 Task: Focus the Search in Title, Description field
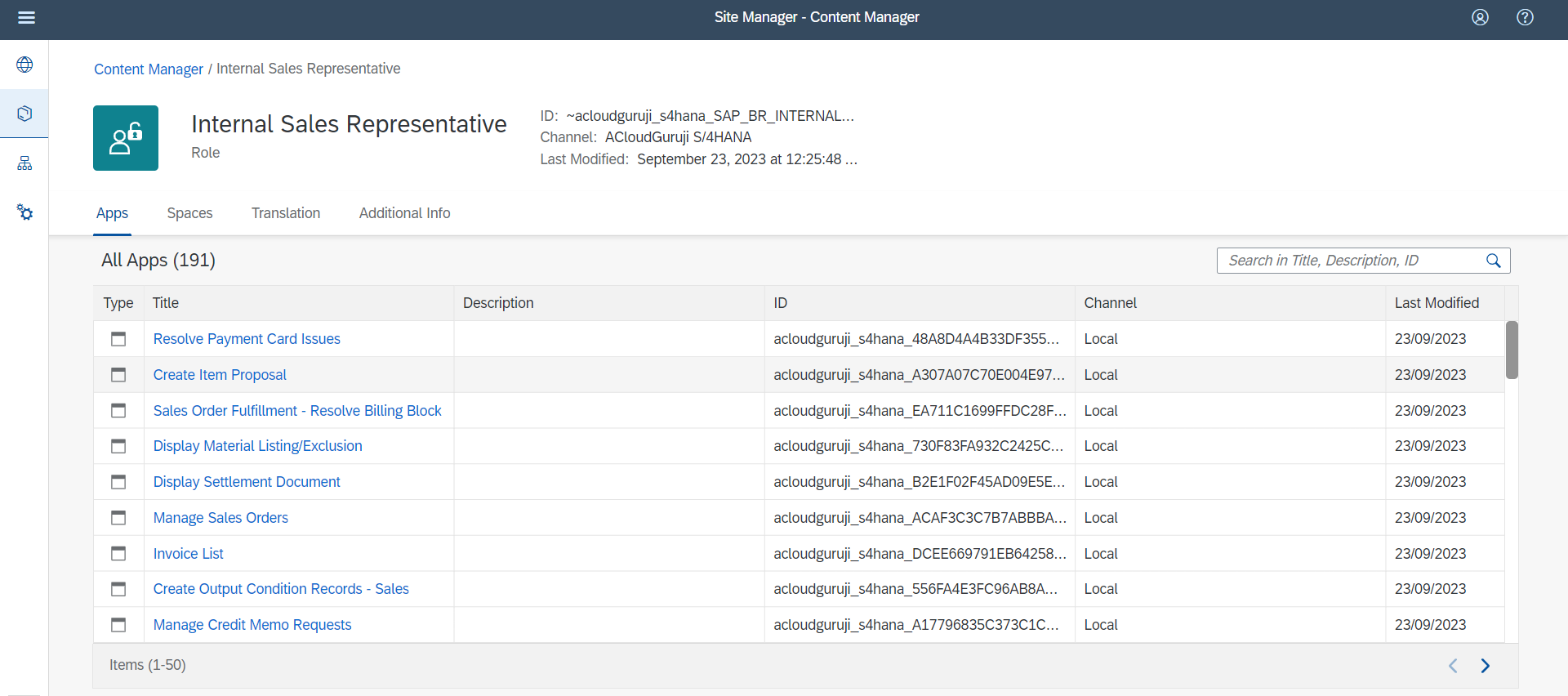pyautogui.click(x=1352, y=261)
